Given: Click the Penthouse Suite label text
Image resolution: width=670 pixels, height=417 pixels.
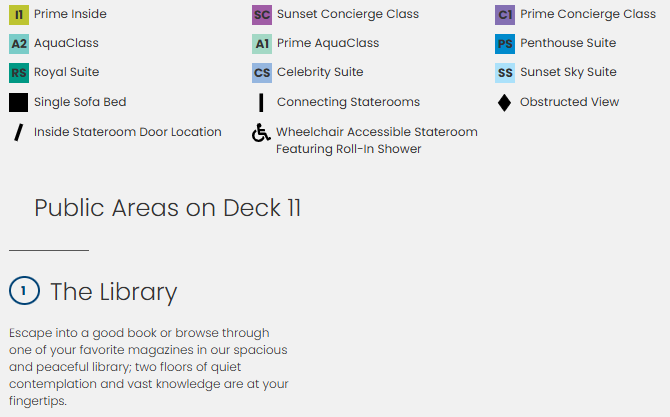Looking at the screenshot, I should tap(568, 44).
